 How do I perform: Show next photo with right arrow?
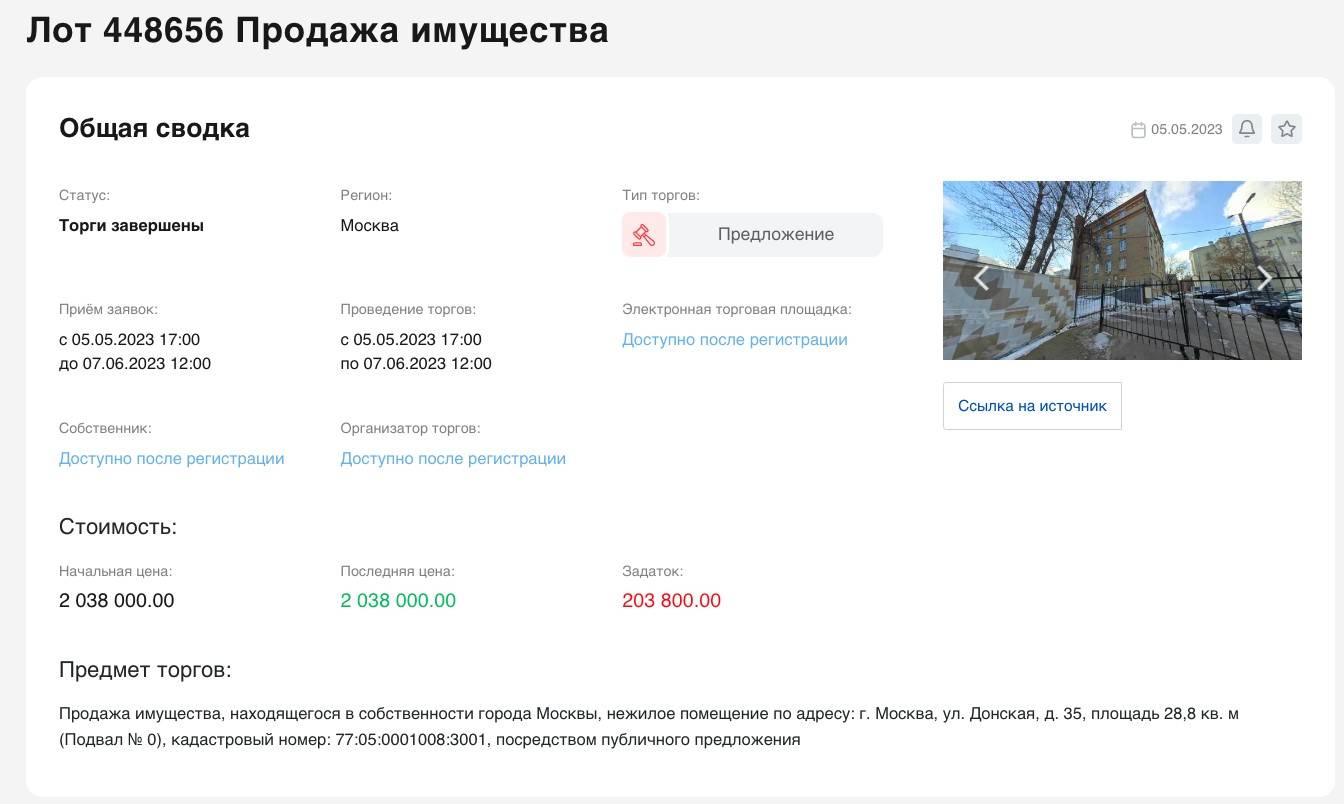click(x=1264, y=278)
